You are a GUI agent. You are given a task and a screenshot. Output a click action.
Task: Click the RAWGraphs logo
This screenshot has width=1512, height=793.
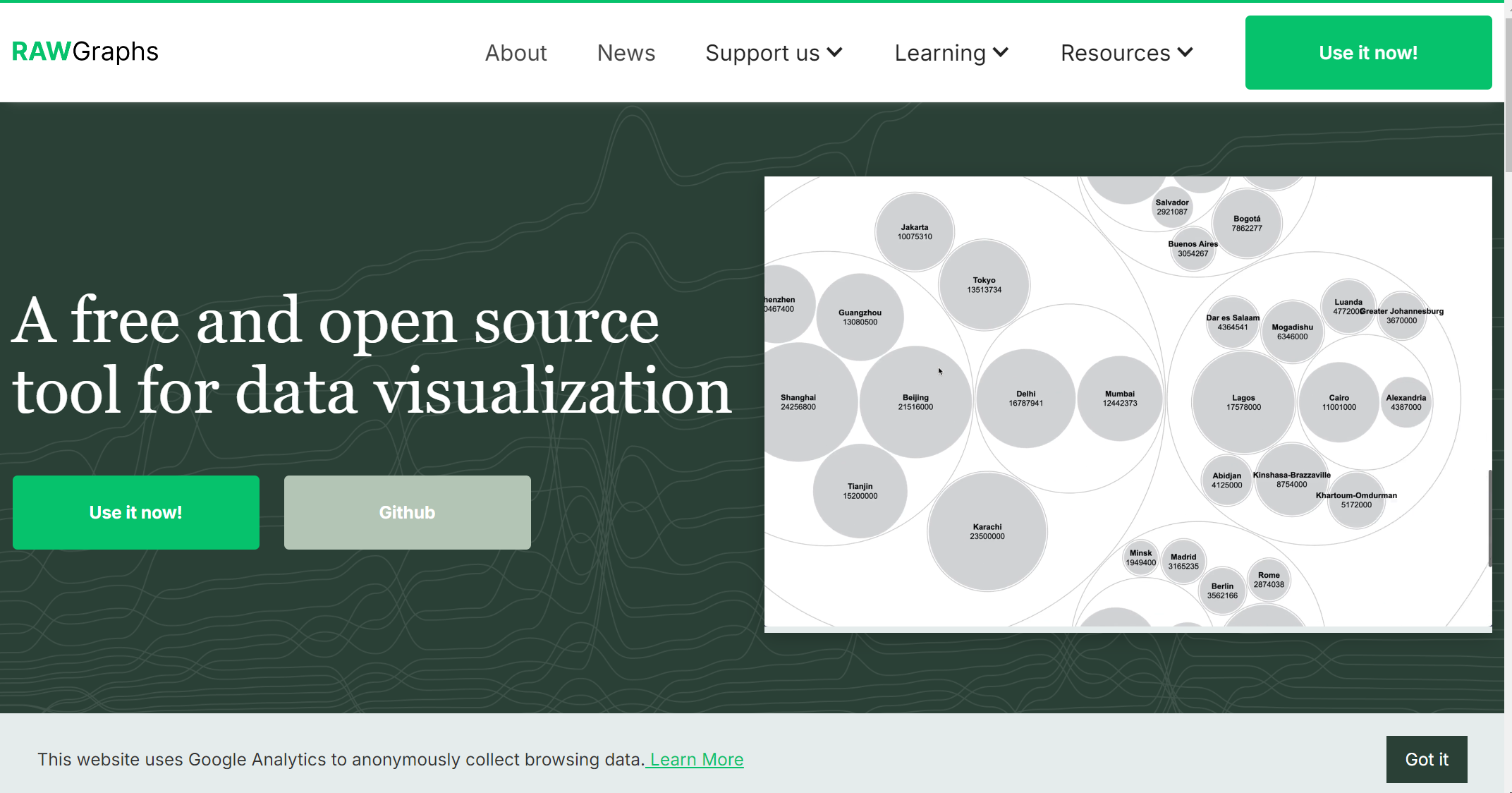(x=85, y=52)
